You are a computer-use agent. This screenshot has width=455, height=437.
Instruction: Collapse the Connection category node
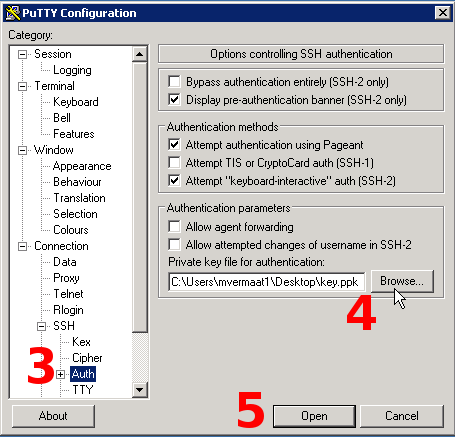pos(22,246)
